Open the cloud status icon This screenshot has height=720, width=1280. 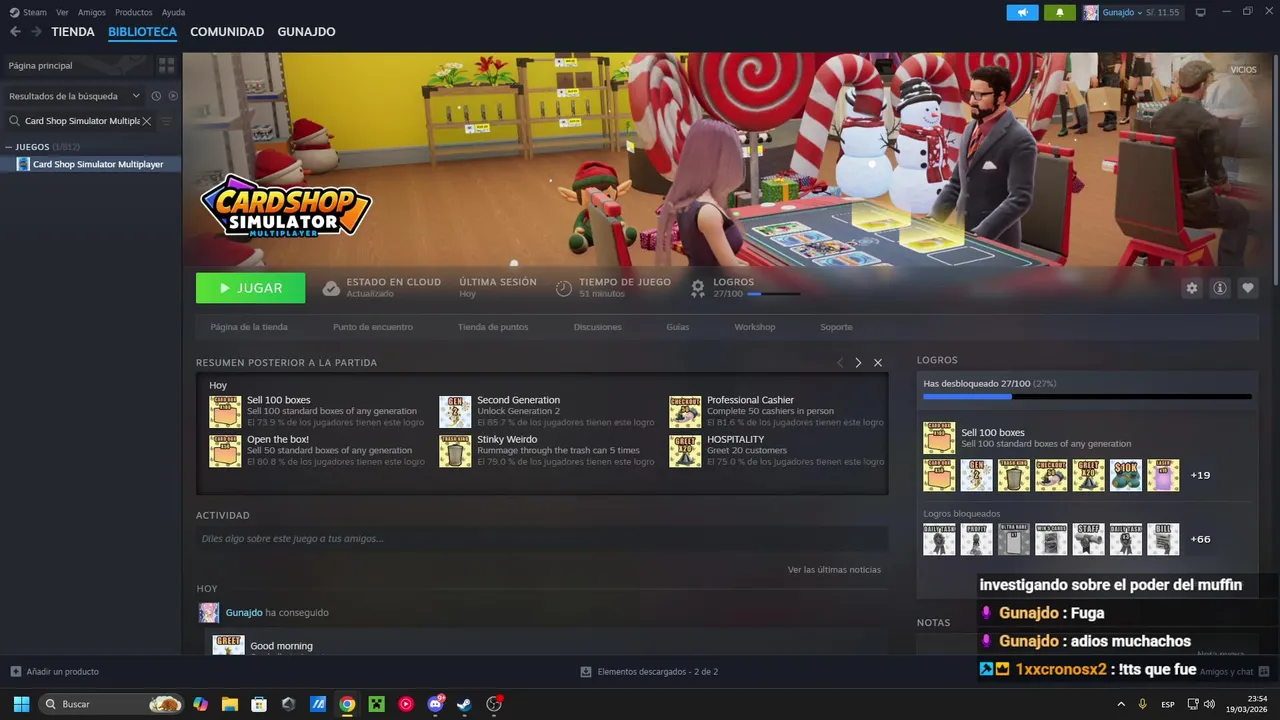[x=331, y=288]
